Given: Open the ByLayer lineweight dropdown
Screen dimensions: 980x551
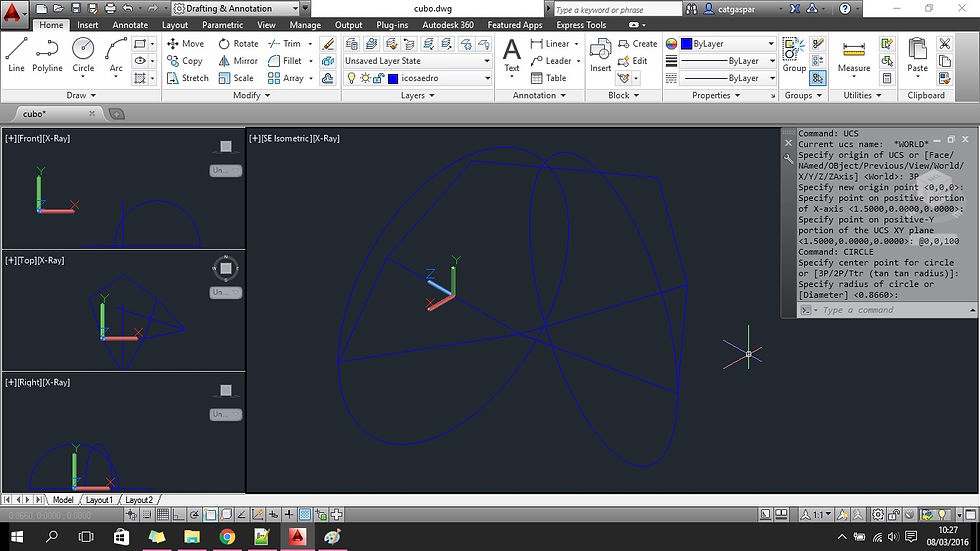Looking at the screenshot, I should (728, 61).
